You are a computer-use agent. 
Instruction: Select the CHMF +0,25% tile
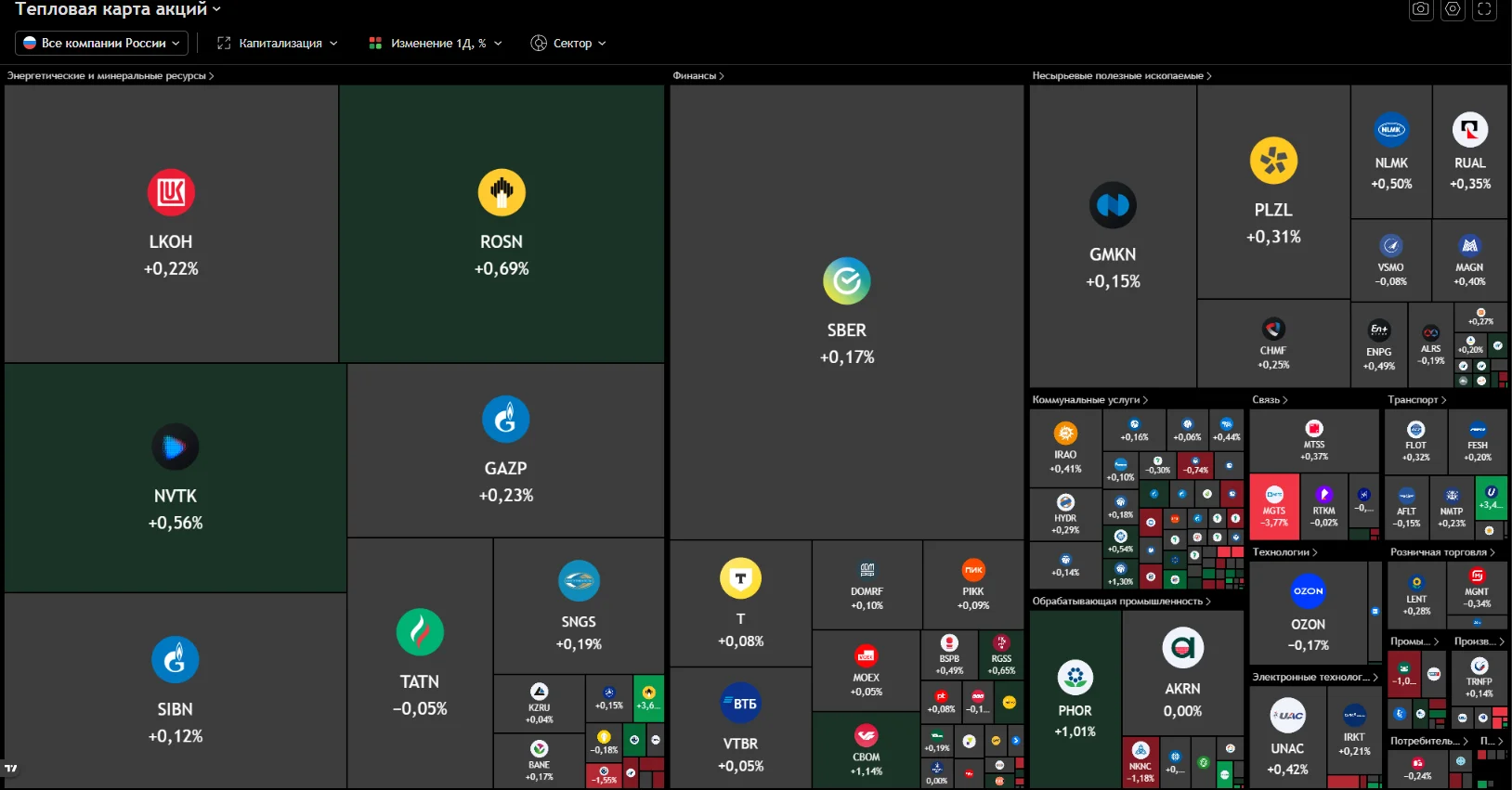(1273, 343)
